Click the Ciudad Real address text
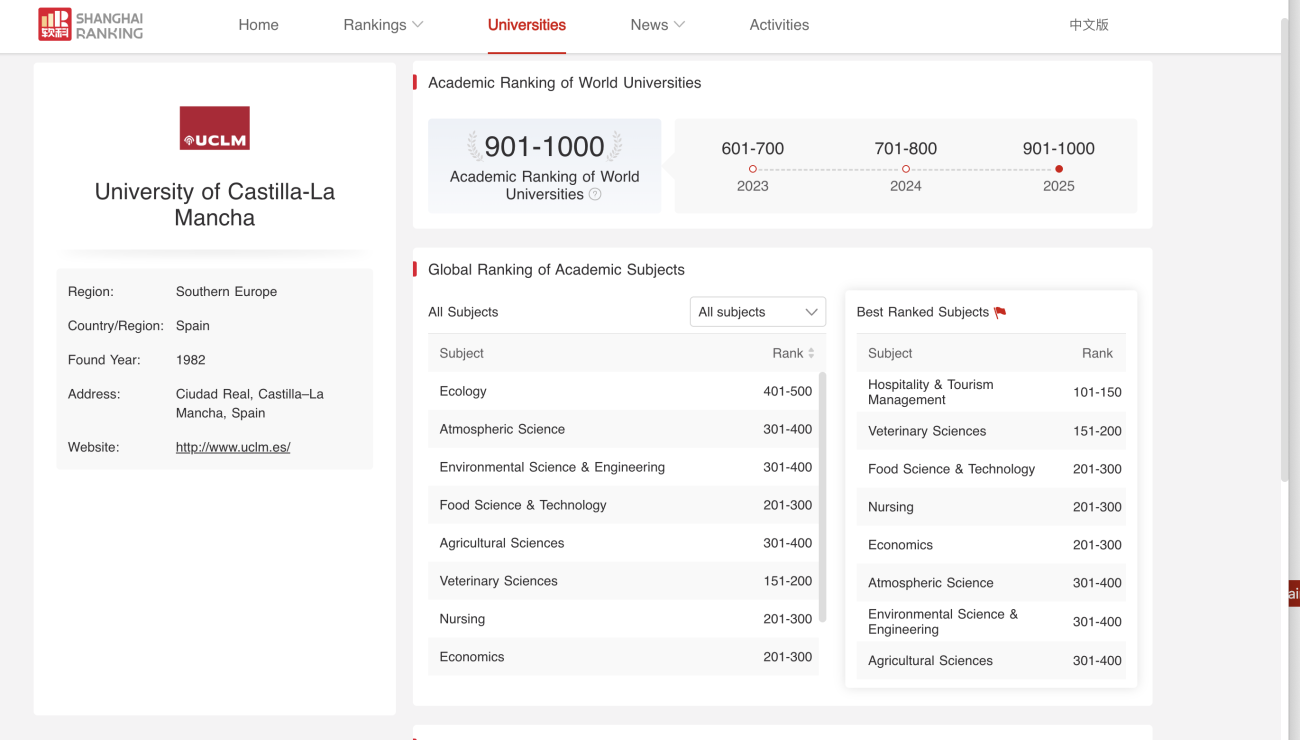Image resolution: width=1300 pixels, height=740 pixels. pos(250,403)
